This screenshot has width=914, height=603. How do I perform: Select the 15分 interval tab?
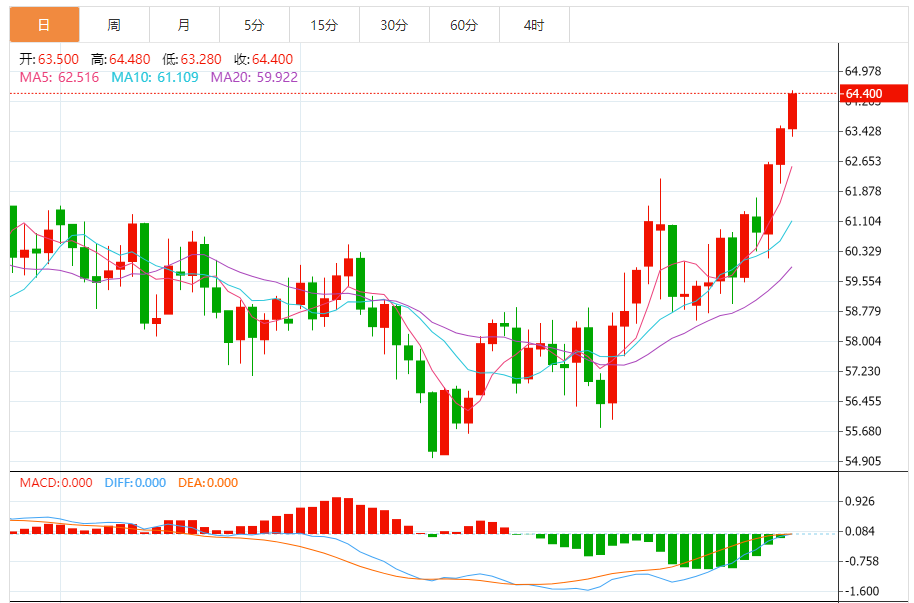click(x=324, y=25)
